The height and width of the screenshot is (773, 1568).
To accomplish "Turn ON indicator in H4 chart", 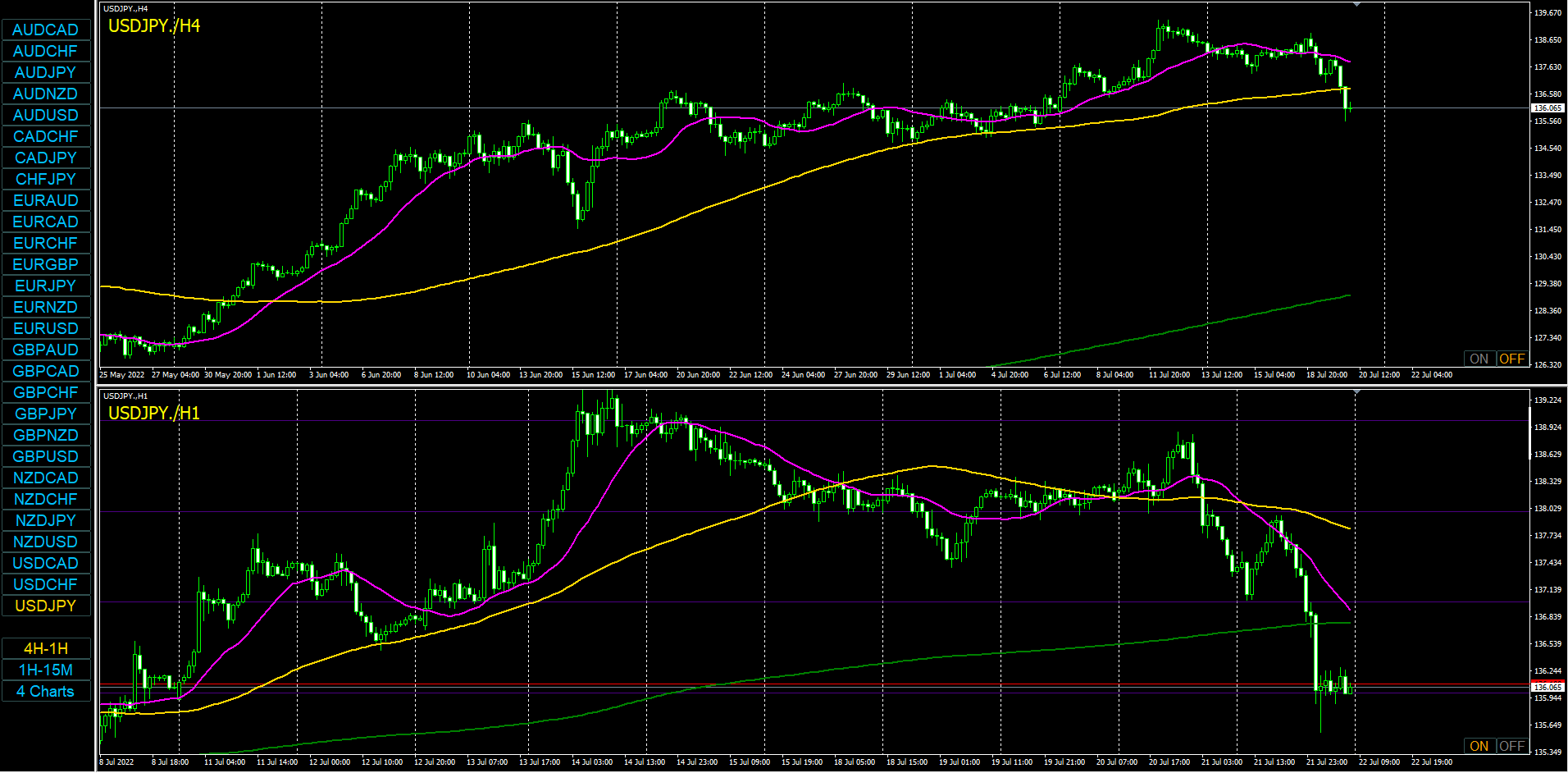I will [1479, 359].
